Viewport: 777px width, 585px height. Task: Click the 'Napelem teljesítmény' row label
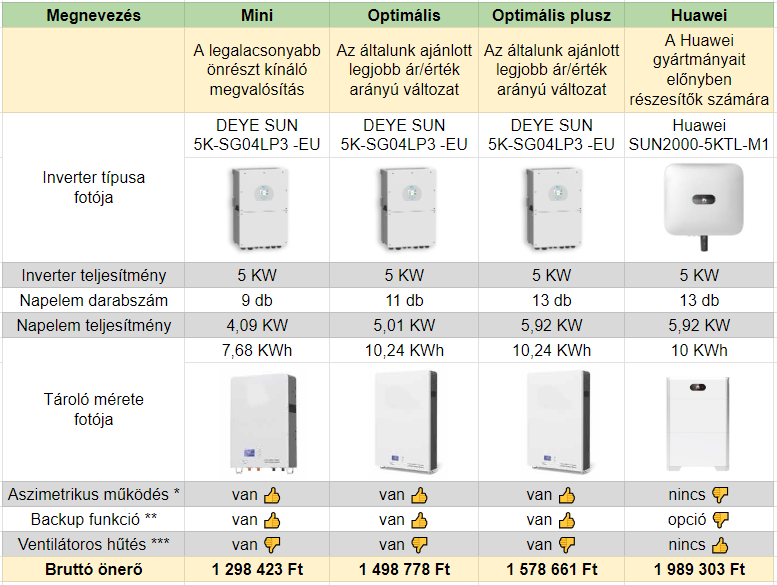94,325
